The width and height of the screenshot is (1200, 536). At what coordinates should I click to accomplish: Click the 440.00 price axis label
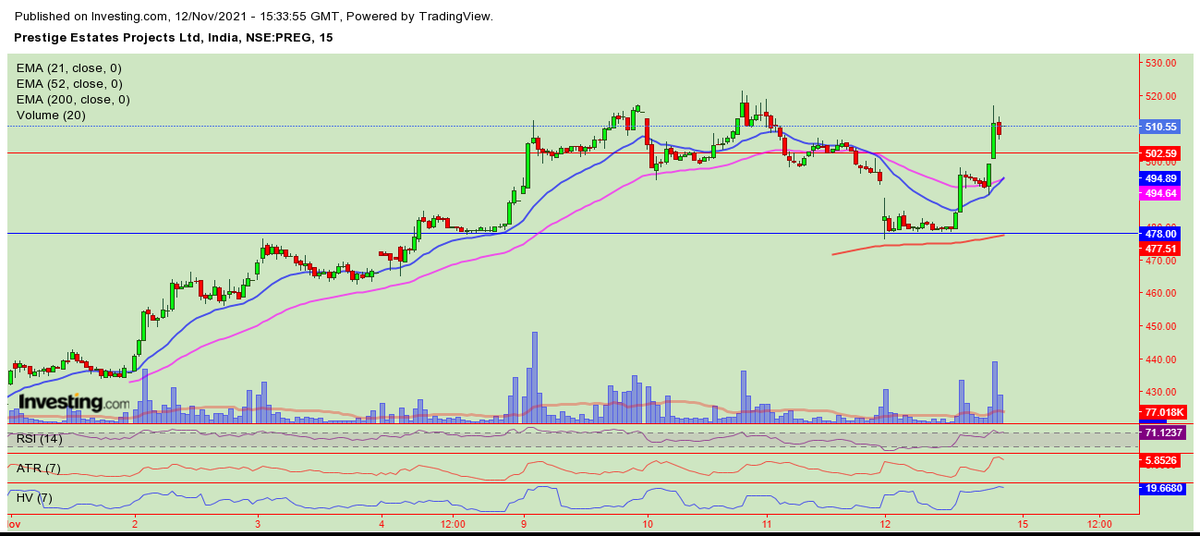(x=1160, y=360)
